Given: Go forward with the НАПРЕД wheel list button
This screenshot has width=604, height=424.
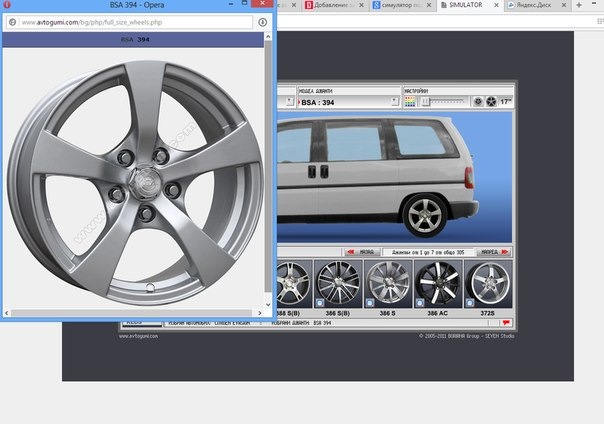Looking at the screenshot, I should (494, 252).
